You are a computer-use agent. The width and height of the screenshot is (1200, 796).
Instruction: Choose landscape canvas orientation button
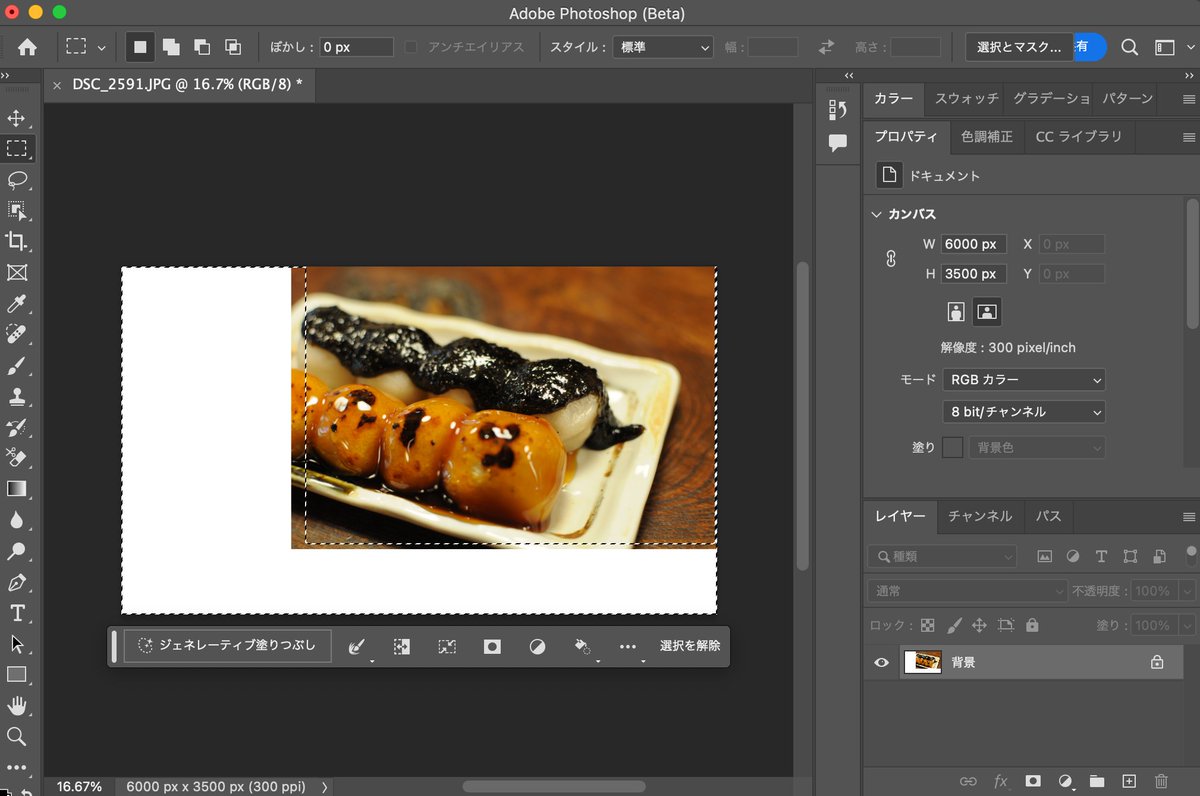tap(987, 312)
